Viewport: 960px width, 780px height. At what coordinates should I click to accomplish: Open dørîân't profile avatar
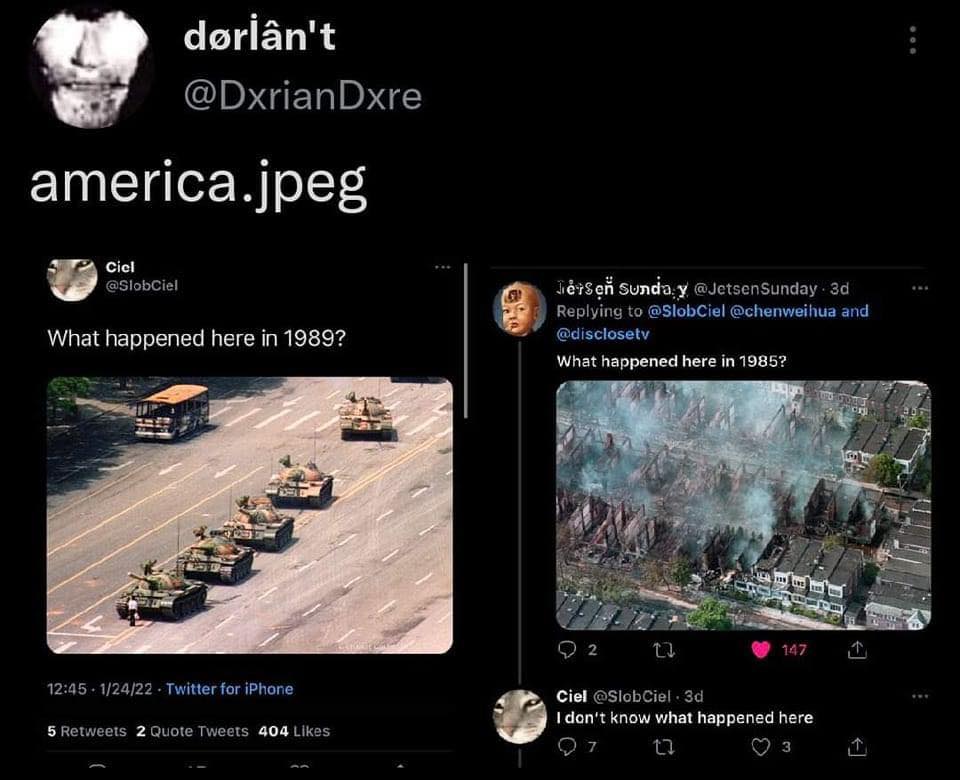coord(89,66)
